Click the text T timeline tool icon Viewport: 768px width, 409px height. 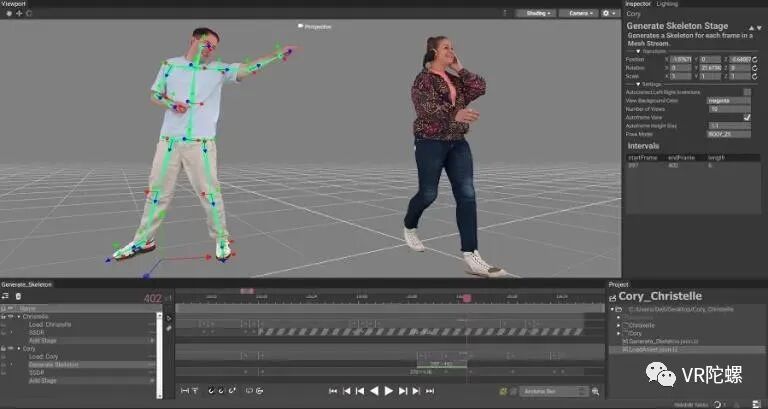tap(195, 391)
